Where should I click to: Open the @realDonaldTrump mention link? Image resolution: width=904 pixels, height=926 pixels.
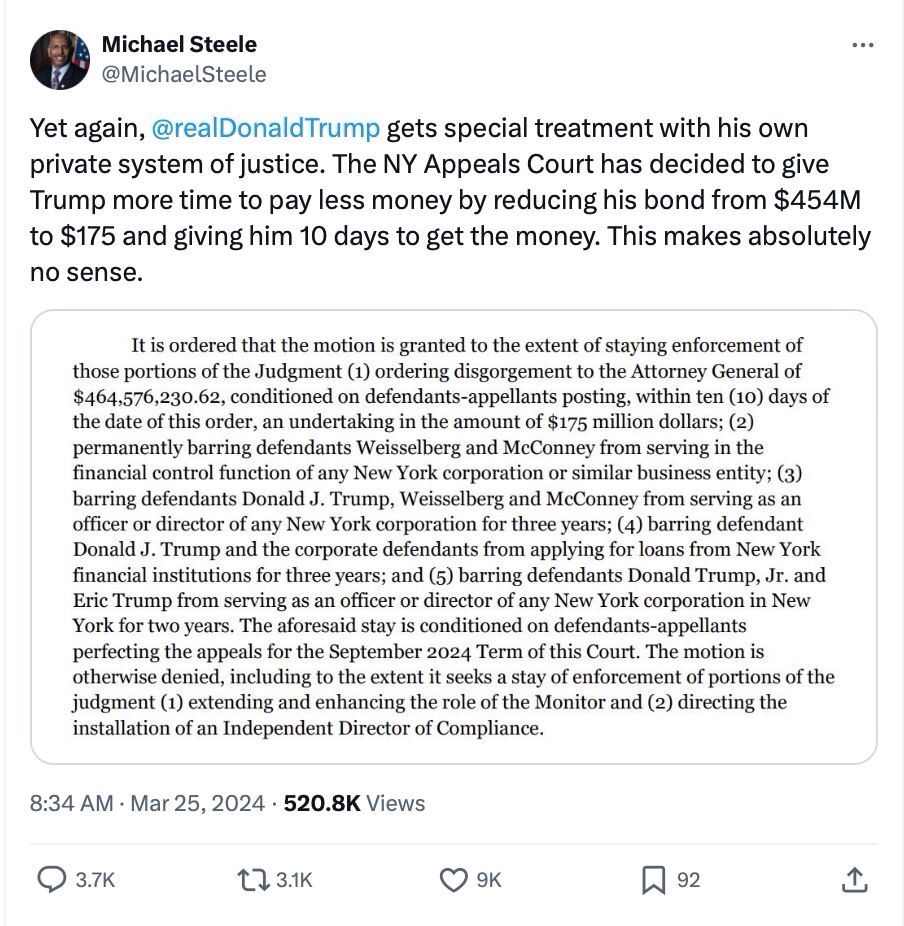(x=265, y=129)
